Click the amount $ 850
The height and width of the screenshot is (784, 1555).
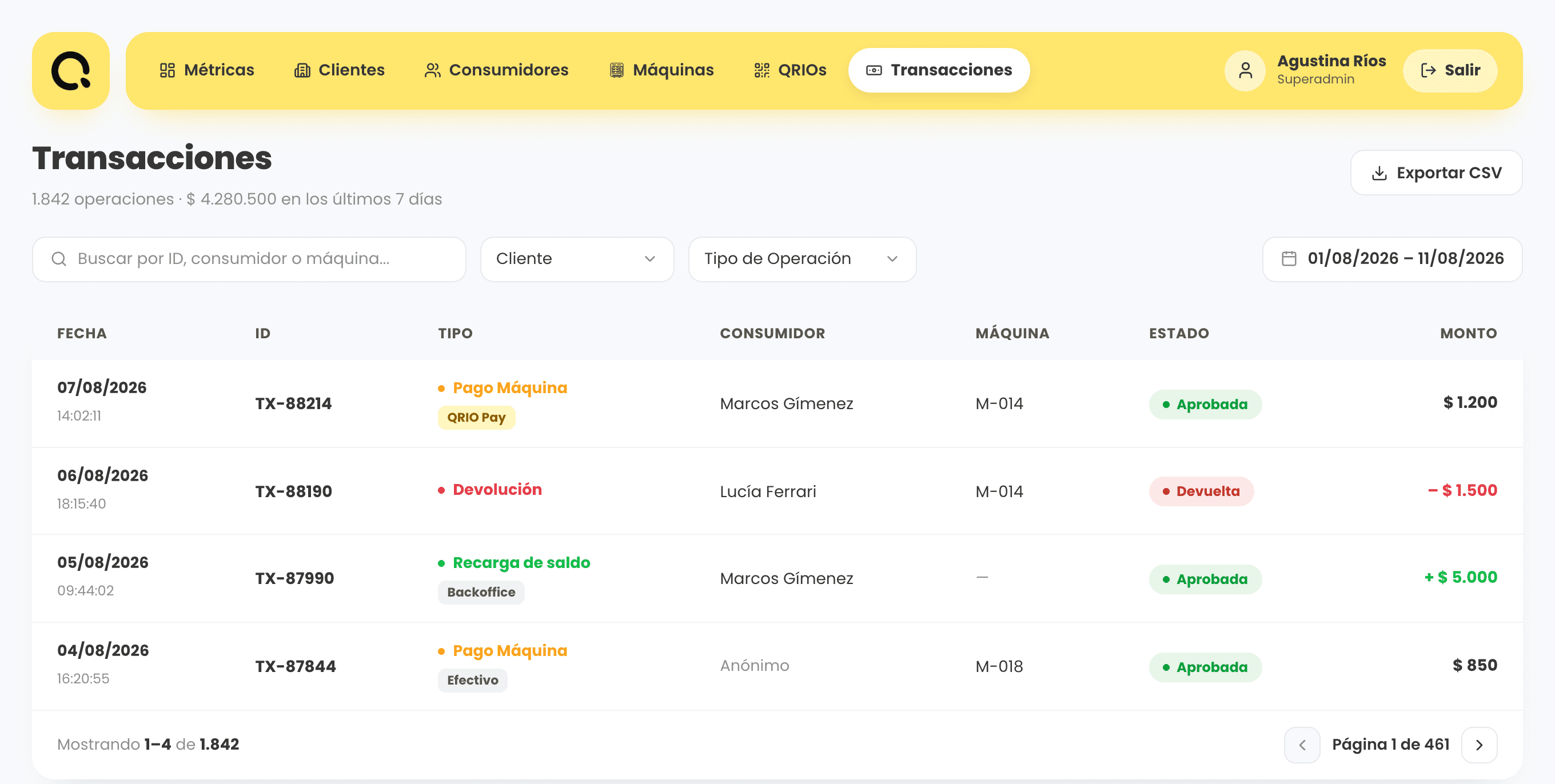click(1474, 666)
